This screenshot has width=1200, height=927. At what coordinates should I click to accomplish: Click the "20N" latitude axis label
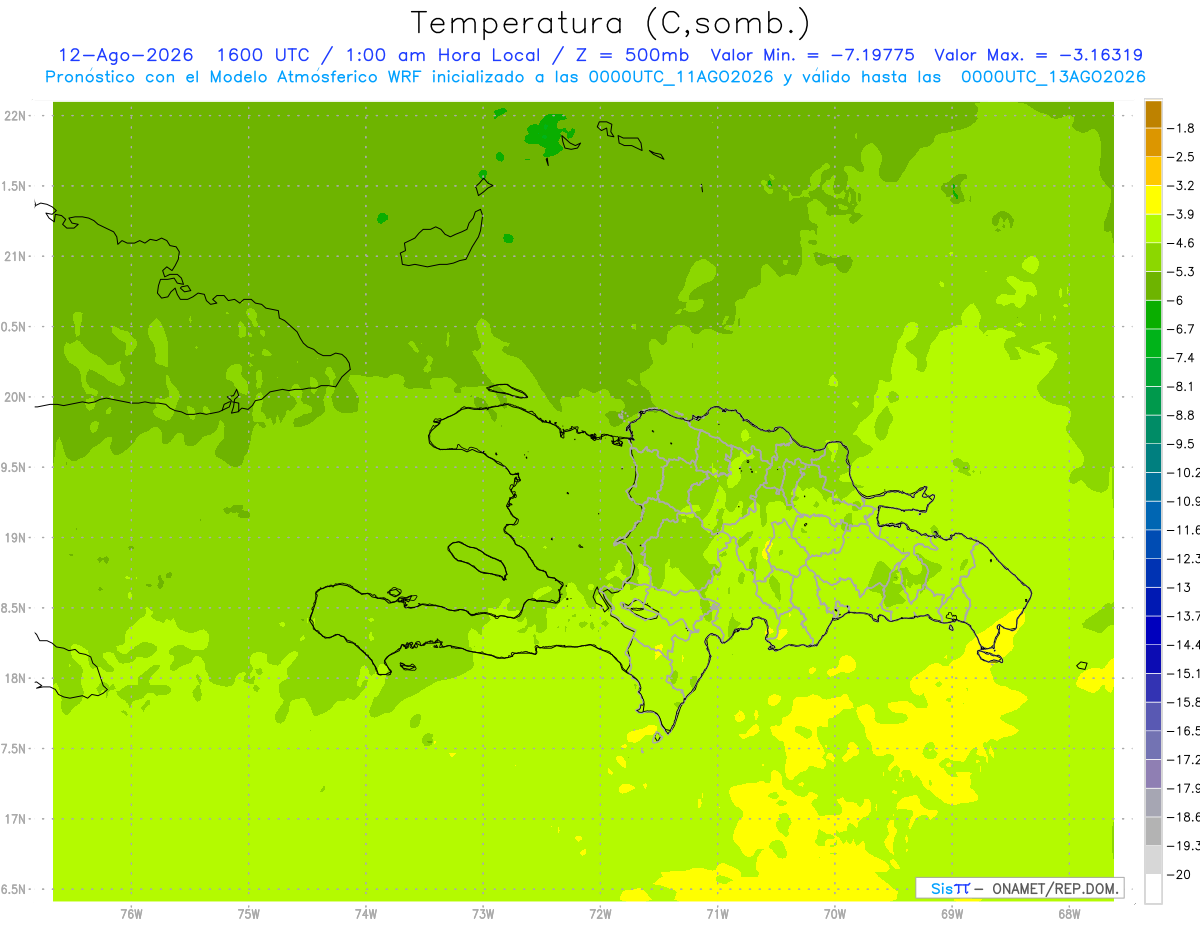point(16,397)
